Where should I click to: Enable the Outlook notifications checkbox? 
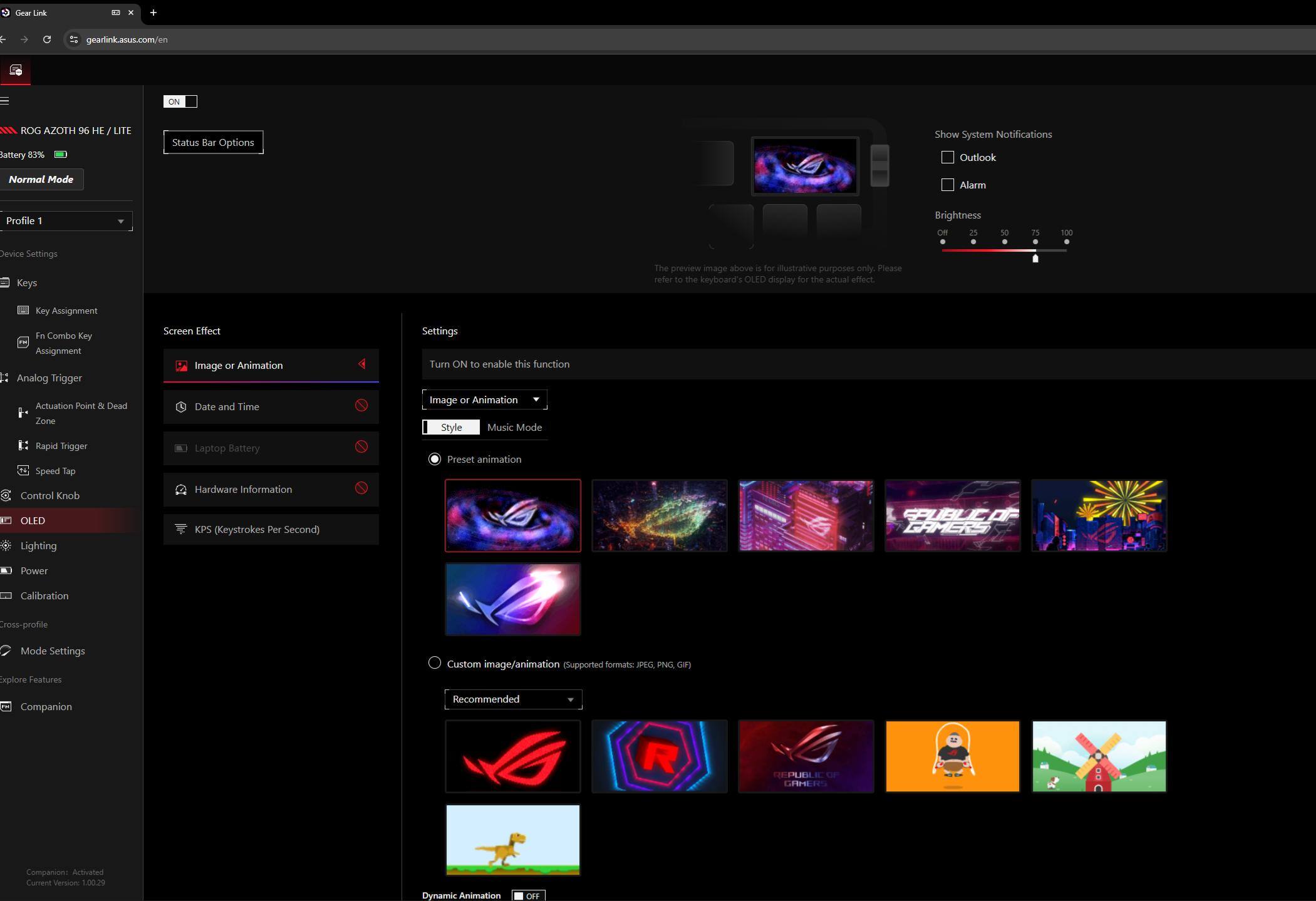pyautogui.click(x=948, y=157)
